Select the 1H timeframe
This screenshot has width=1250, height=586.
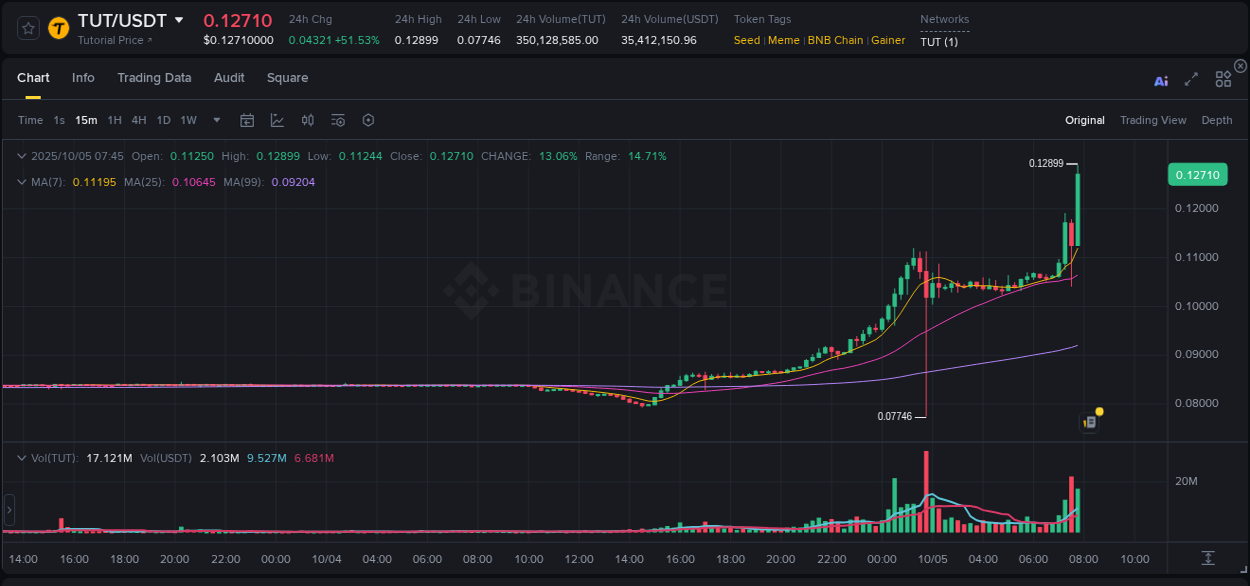[x=114, y=120]
